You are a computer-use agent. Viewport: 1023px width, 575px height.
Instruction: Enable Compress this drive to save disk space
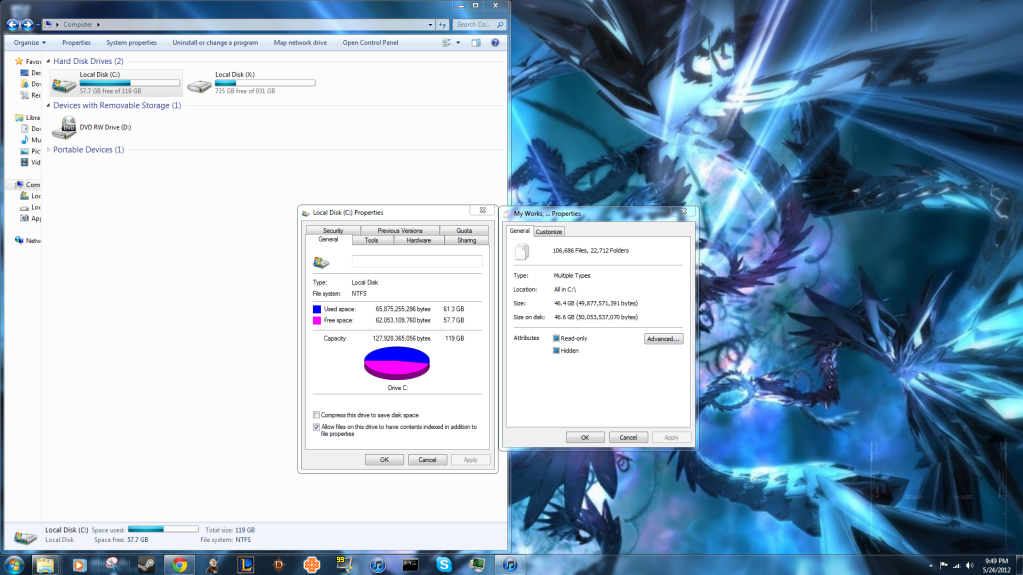pos(316,415)
